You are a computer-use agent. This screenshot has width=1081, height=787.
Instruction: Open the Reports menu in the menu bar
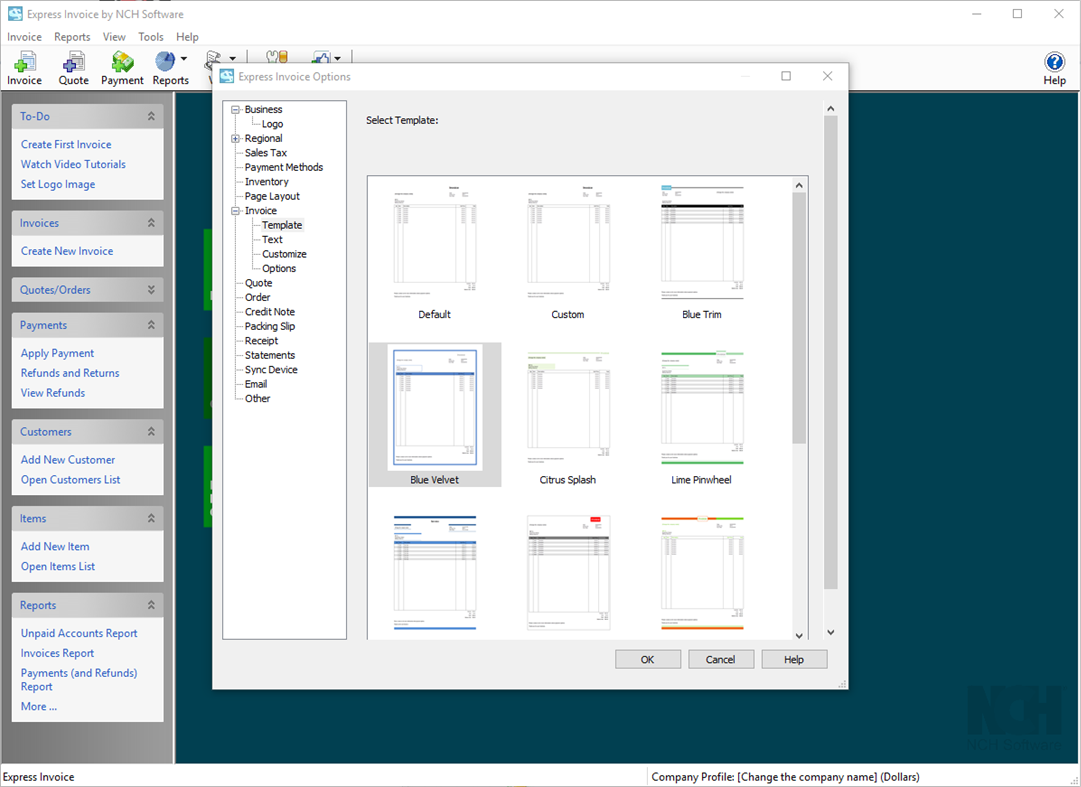(x=72, y=36)
